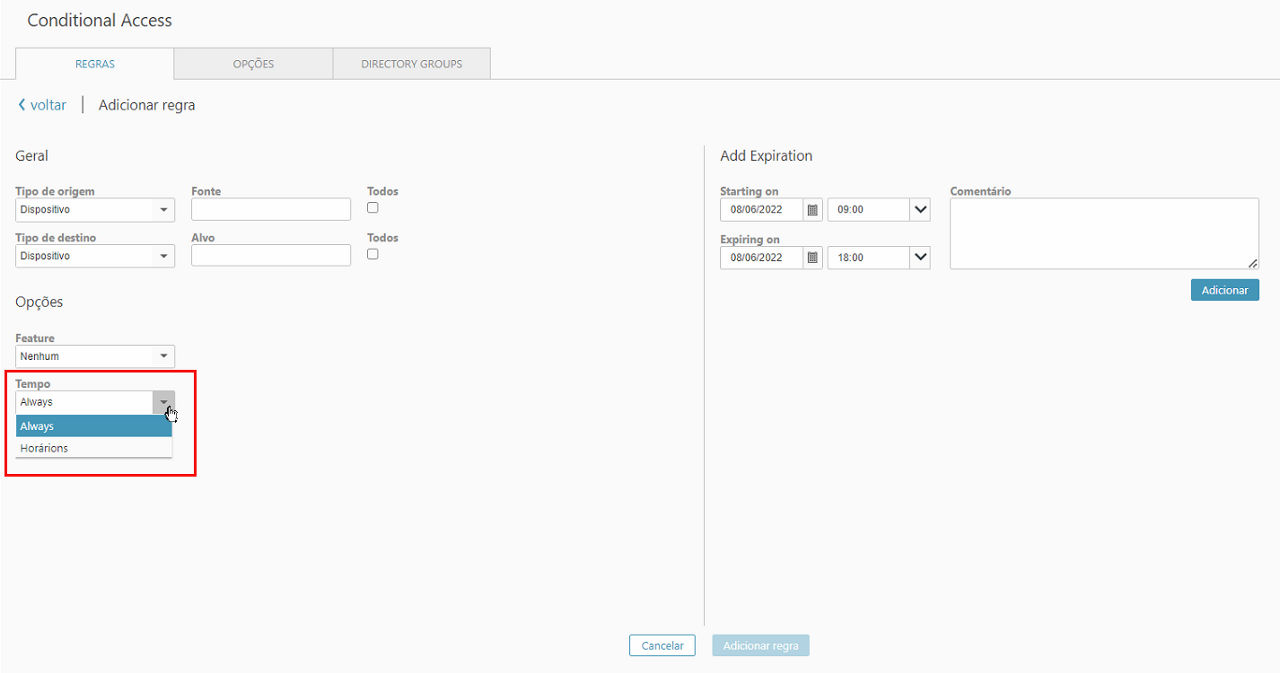Choose Horárions in the Tempo list

tap(94, 448)
